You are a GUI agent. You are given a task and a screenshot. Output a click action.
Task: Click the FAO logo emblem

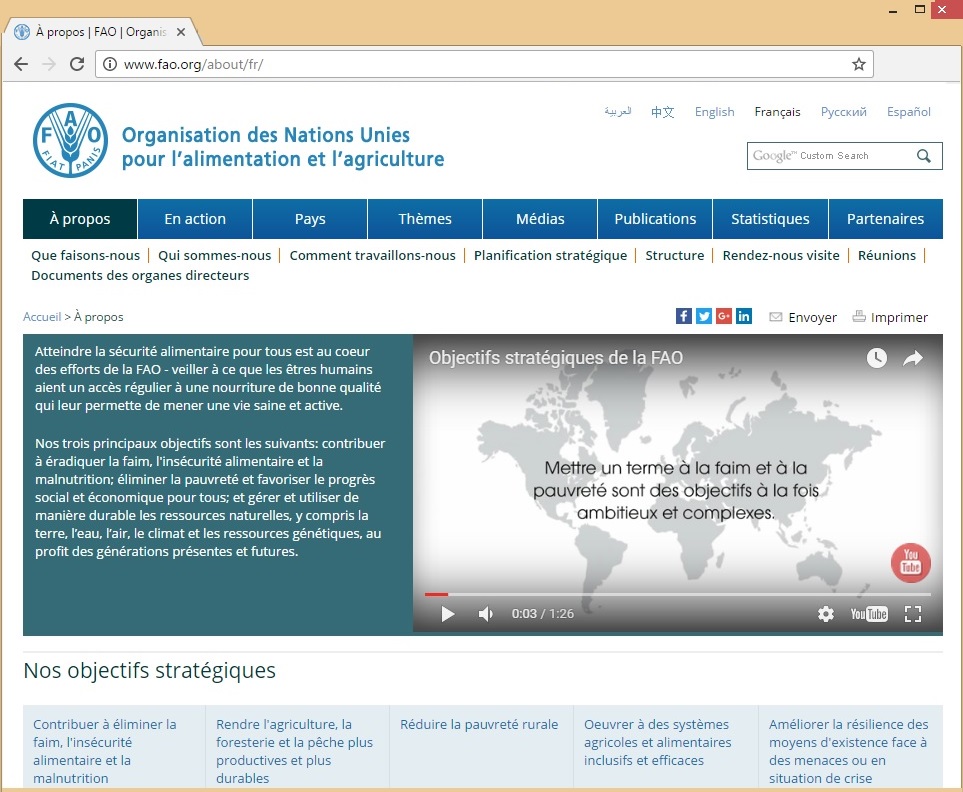pyautogui.click(x=71, y=140)
